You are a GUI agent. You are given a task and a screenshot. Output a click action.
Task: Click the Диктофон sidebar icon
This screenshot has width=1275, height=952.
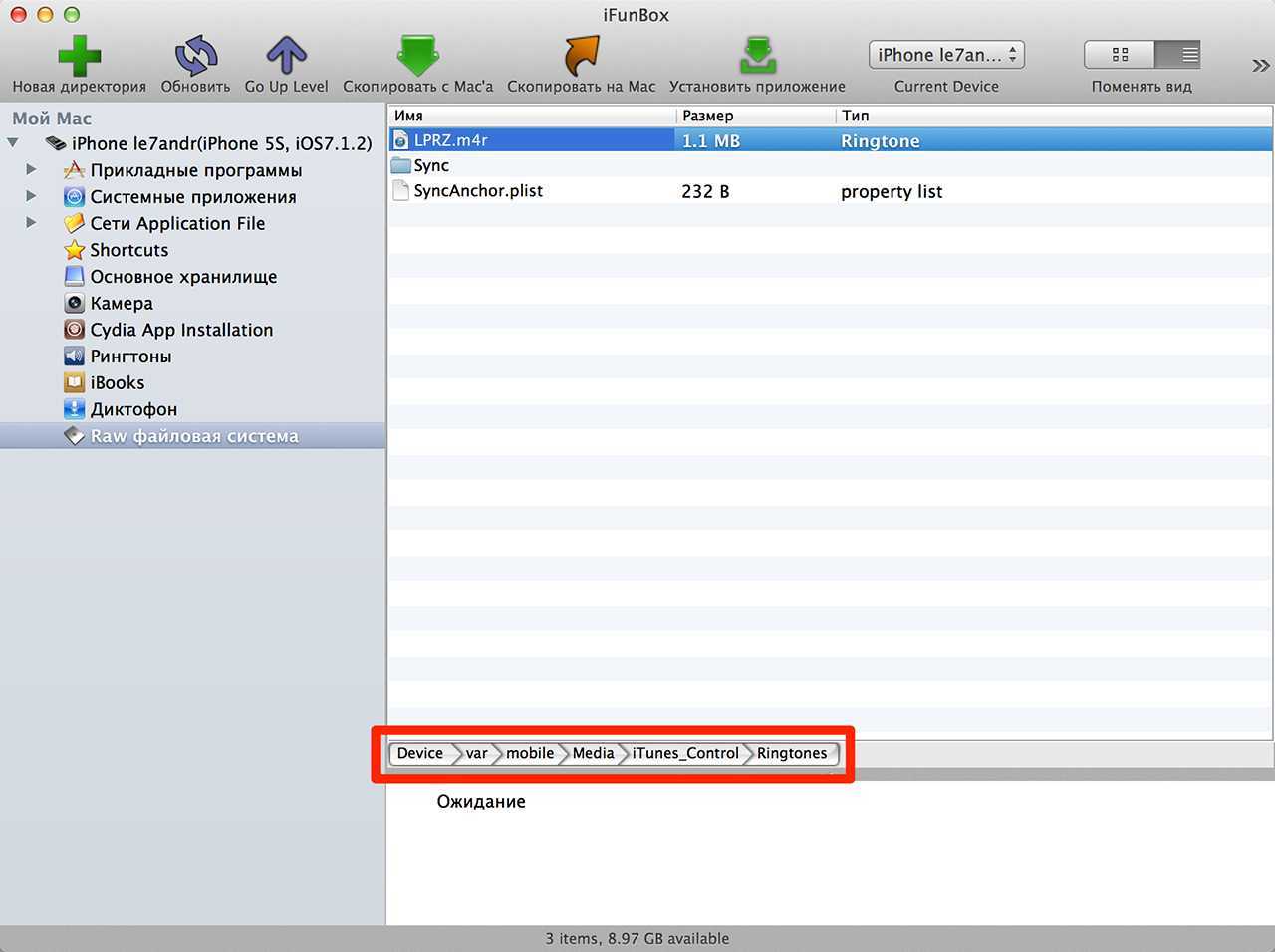(x=74, y=409)
